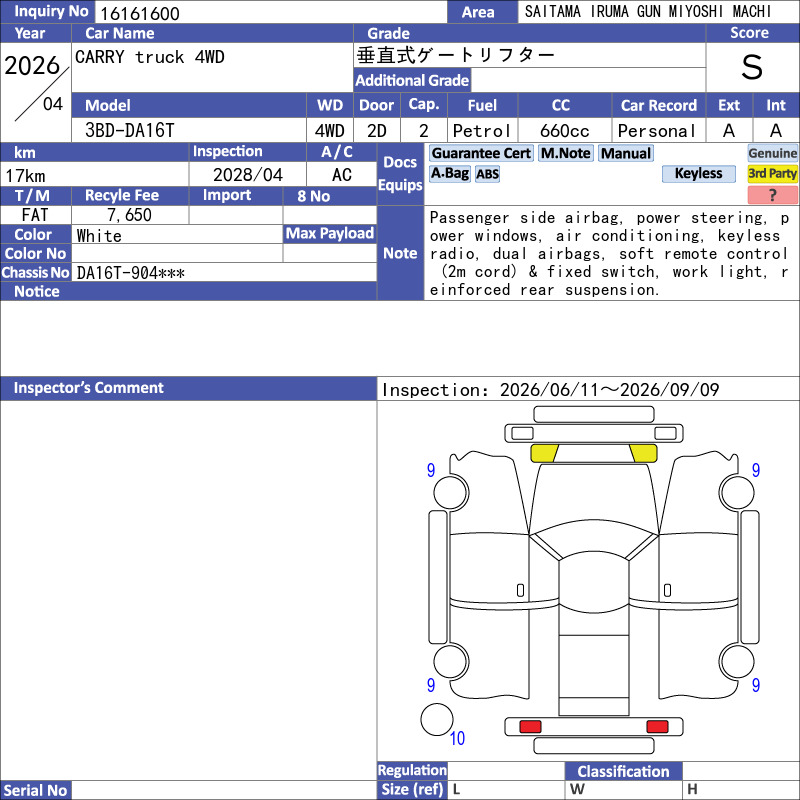
Task: Toggle the A-Bag equipment tag
Action: coord(449,173)
